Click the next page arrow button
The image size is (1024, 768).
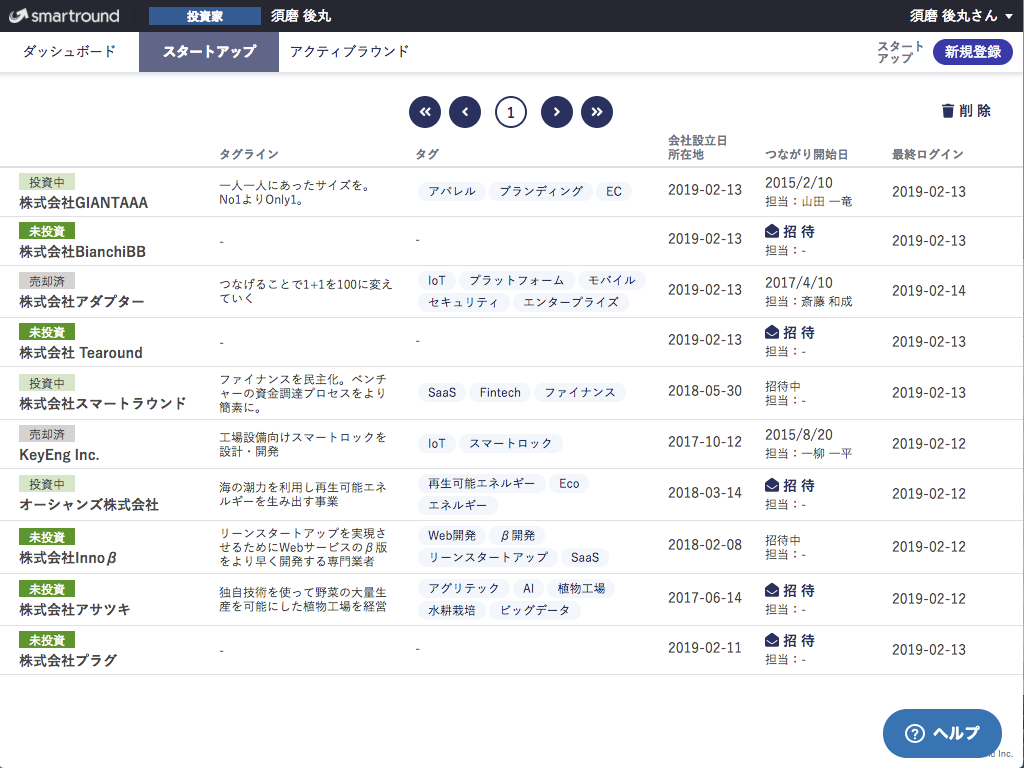click(557, 112)
